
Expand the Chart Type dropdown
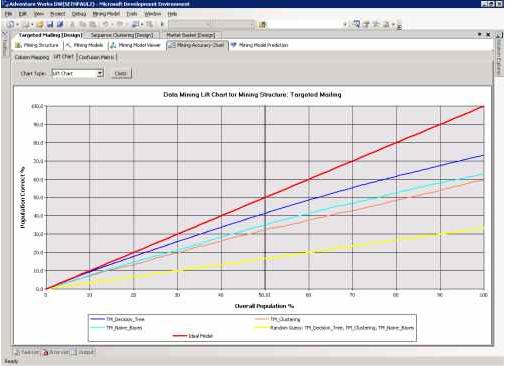coord(100,73)
